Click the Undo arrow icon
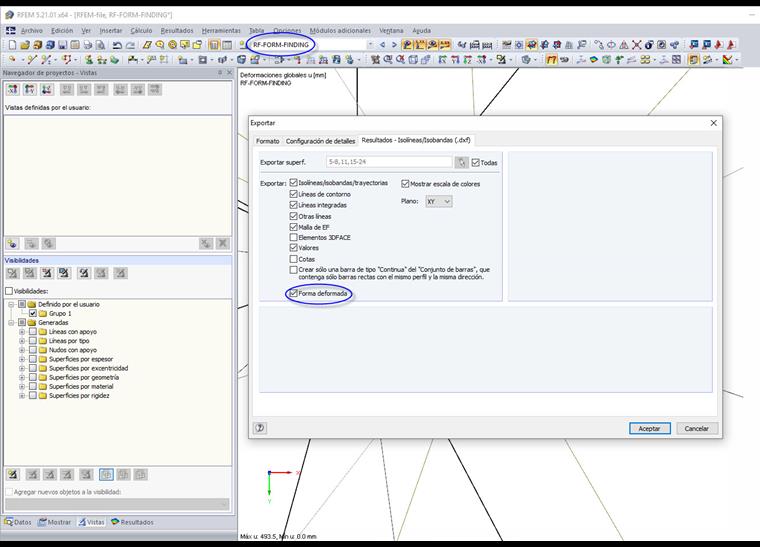The width and height of the screenshot is (760, 547). coord(117,45)
